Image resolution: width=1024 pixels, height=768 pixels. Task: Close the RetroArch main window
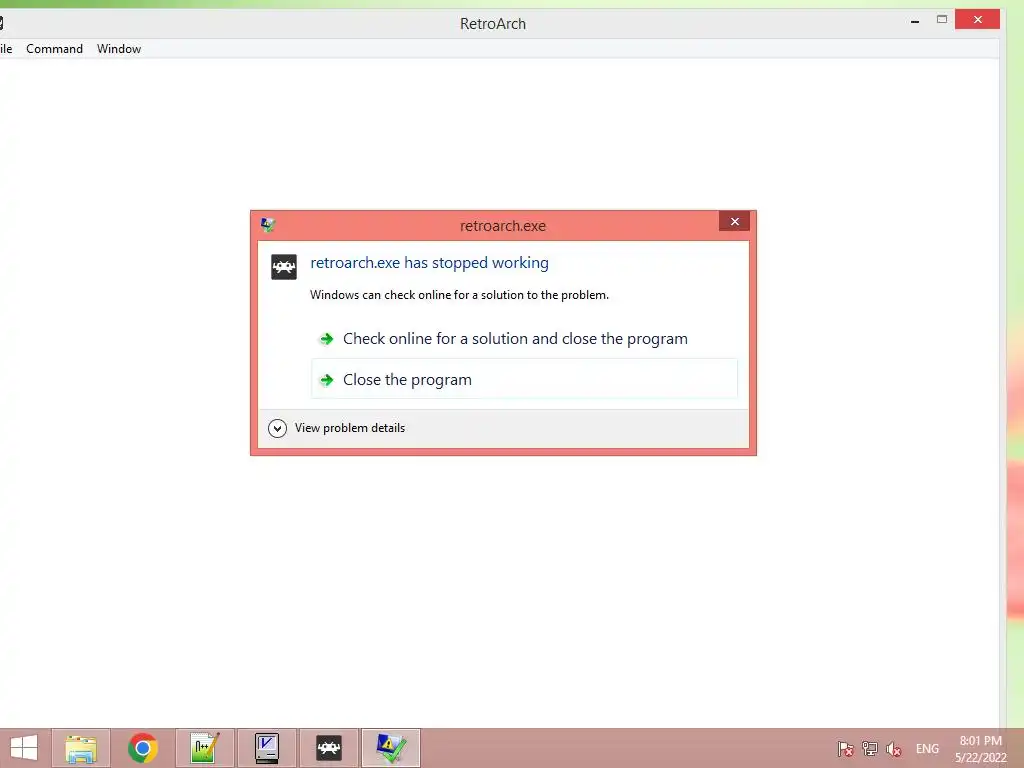[x=977, y=19]
